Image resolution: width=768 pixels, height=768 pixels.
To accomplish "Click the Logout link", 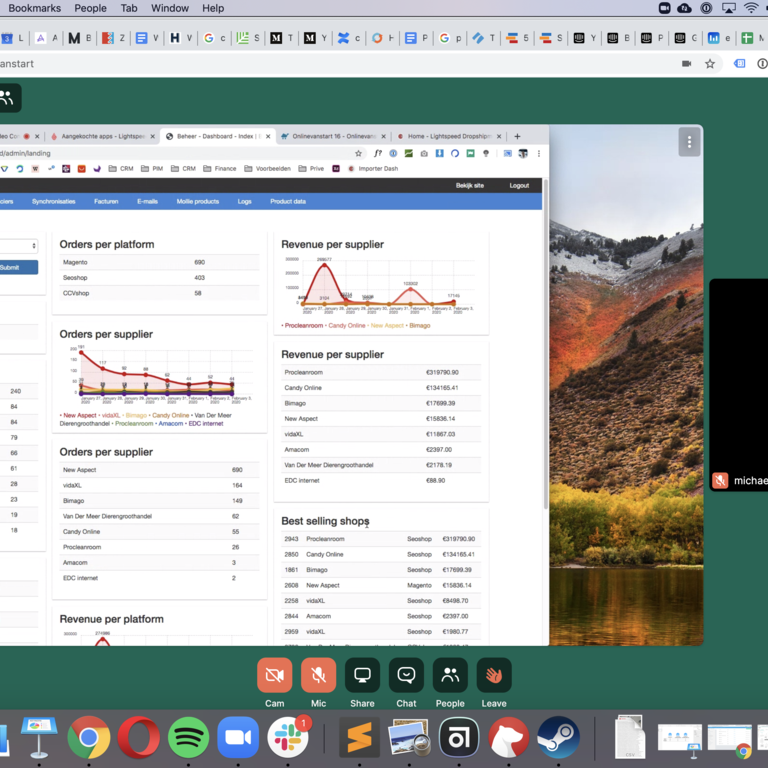I will [x=519, y=185].
